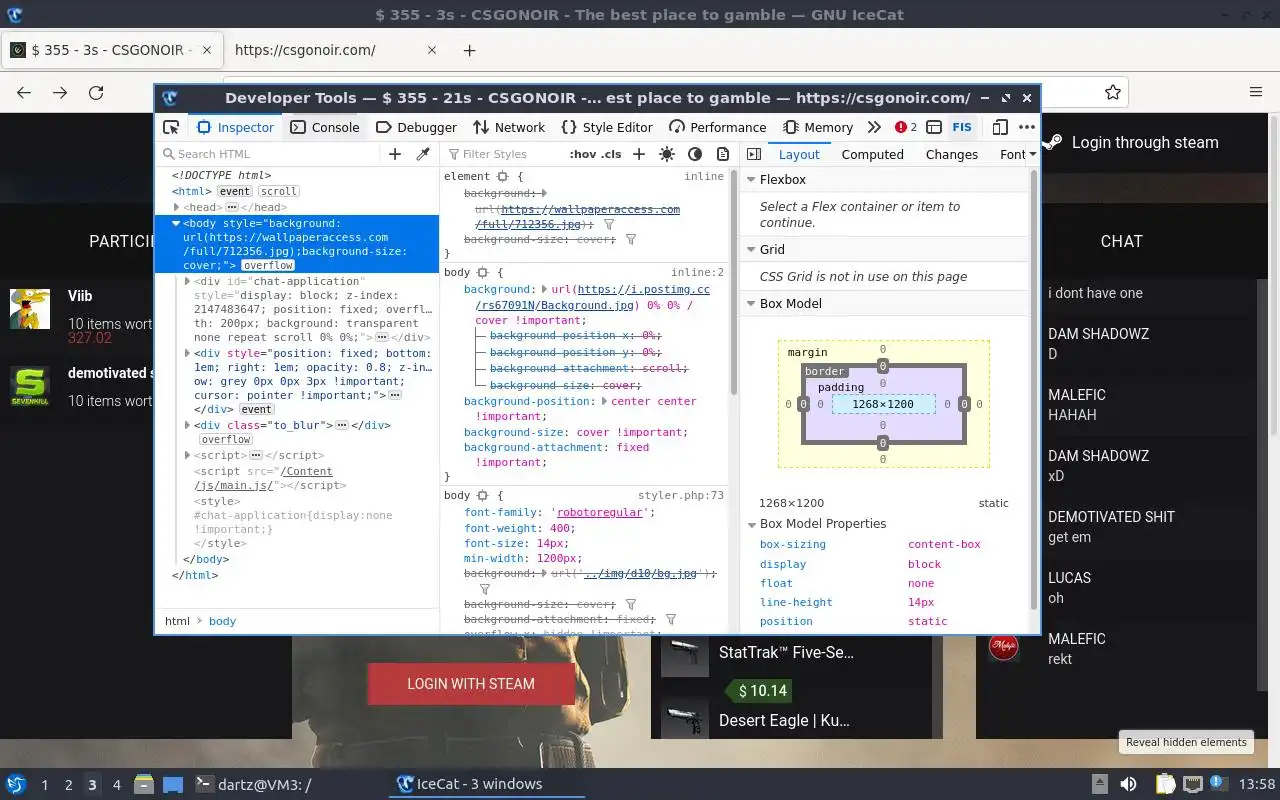
Task: Open the Debugger panel
Action: click(416, 127)
